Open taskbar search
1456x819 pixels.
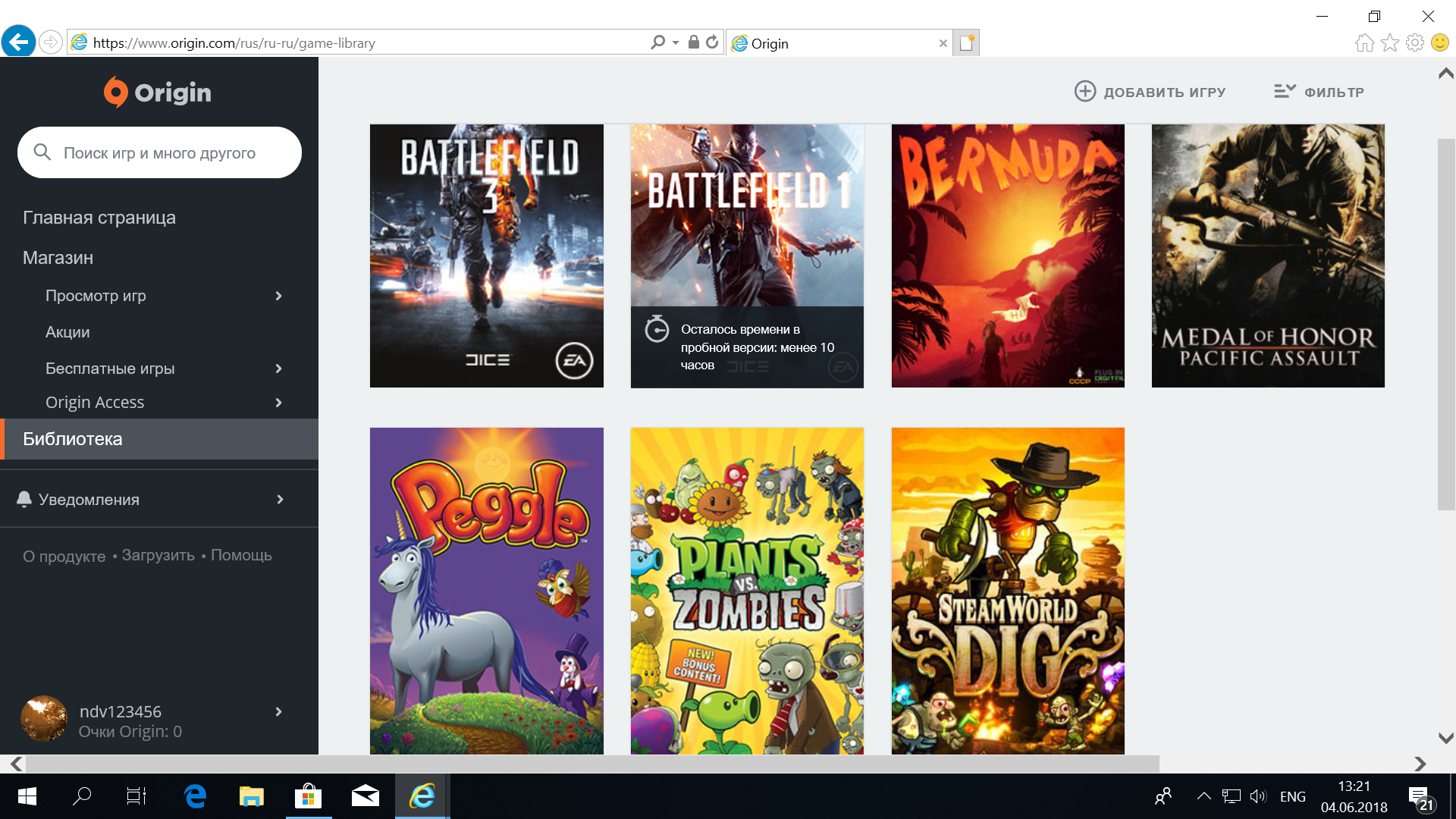click(82, 796)
